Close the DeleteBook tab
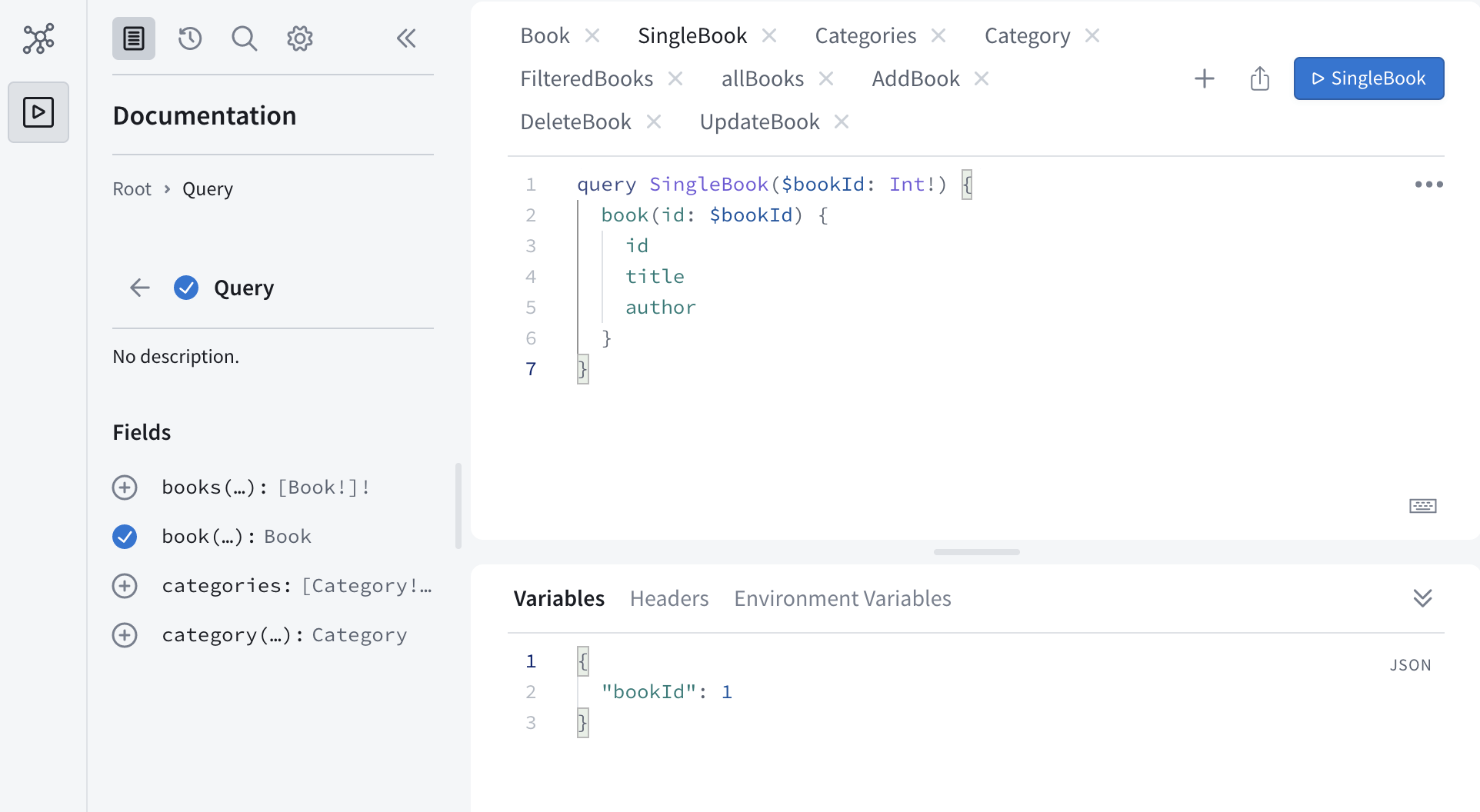 [x=654, y=121]
